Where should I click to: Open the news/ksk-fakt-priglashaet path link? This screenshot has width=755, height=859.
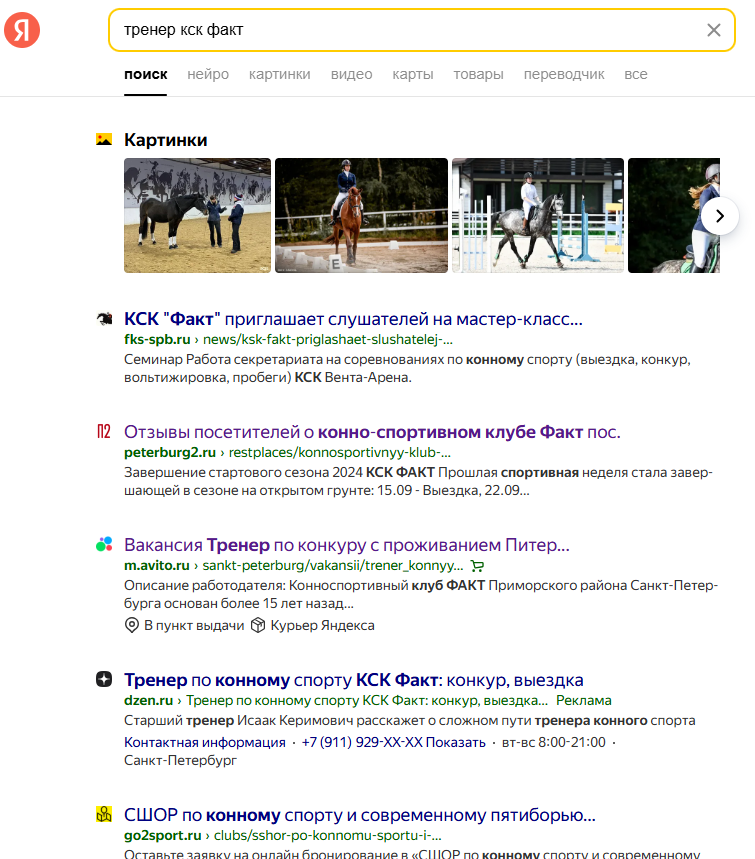[x=328, y=339]
